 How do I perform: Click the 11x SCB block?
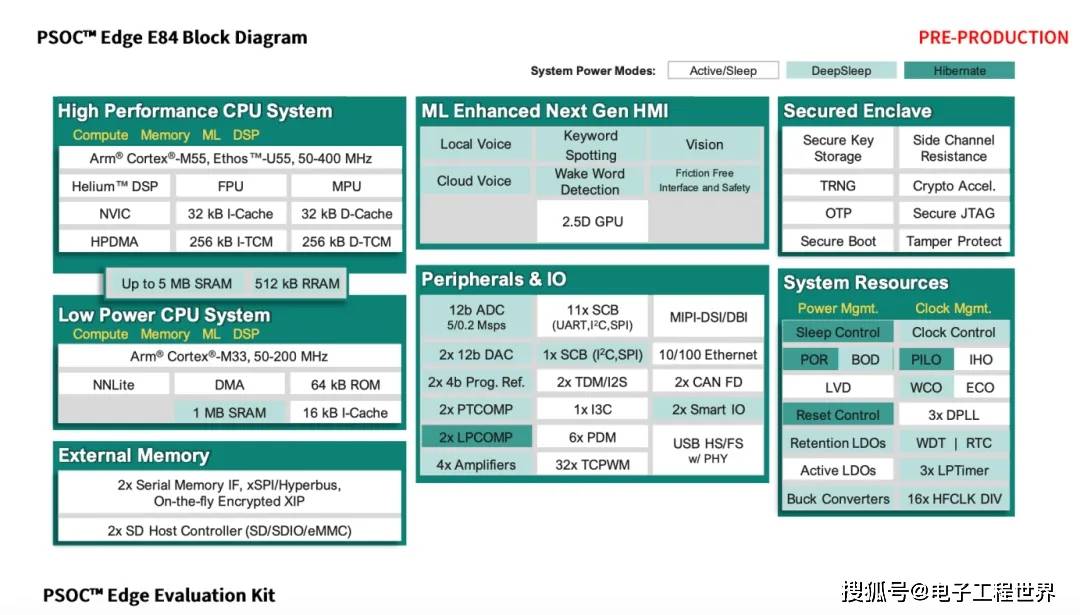tap(592, 317)
